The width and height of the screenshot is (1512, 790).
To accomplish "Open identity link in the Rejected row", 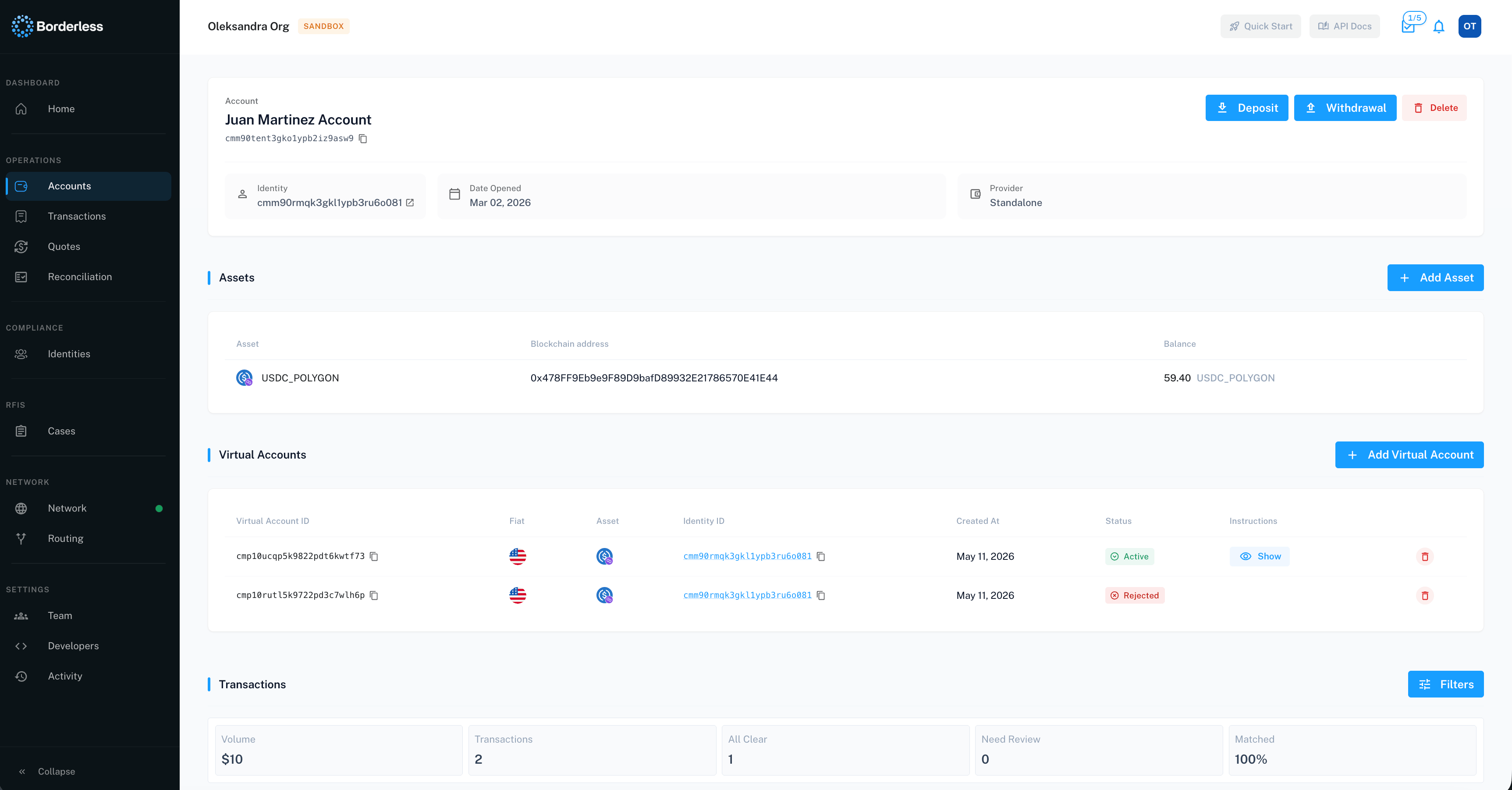I will tap(747, 596).
